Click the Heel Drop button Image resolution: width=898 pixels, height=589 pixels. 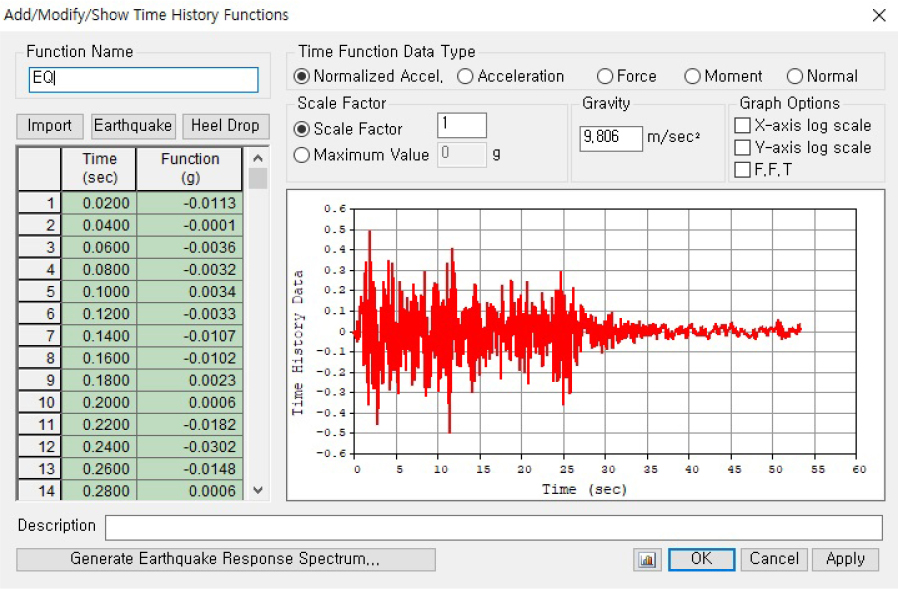(x=226, y=126)
